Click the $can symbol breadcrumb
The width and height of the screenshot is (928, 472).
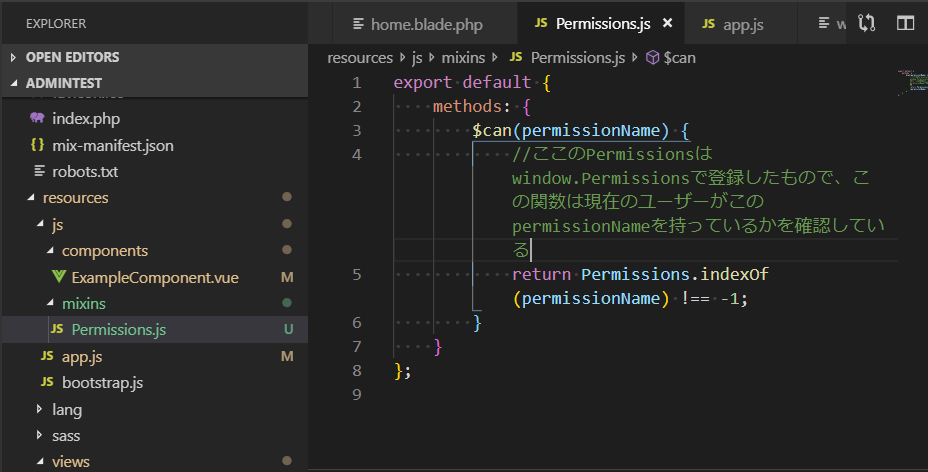click(x=679, y=58)
